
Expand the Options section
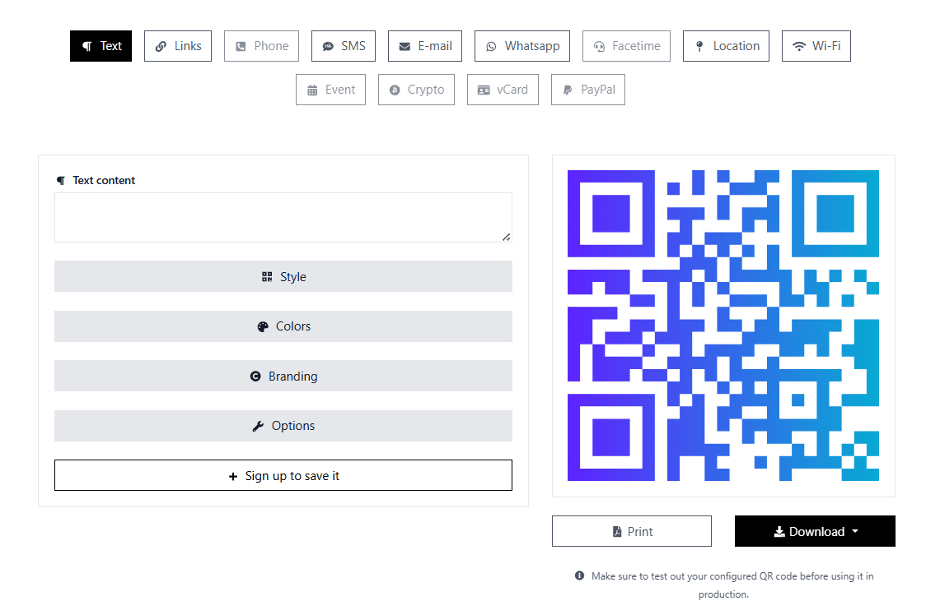click(x=283, y=426)
